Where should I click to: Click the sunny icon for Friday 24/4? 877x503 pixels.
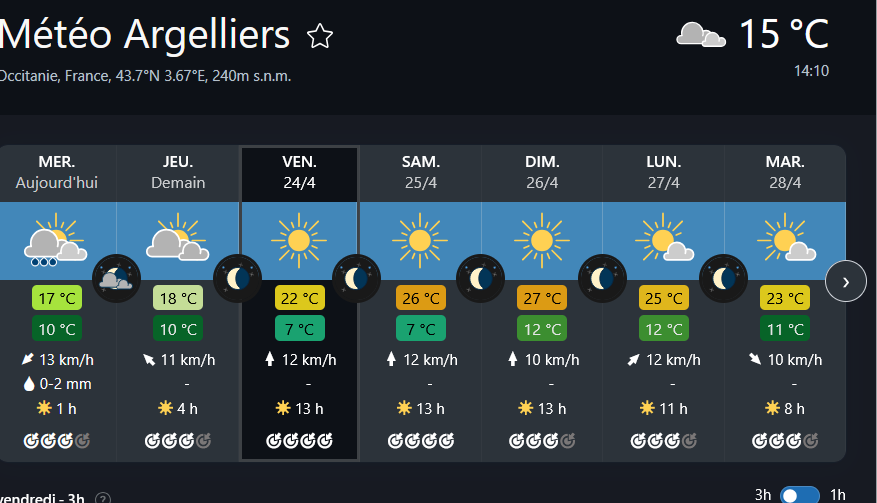299,240
